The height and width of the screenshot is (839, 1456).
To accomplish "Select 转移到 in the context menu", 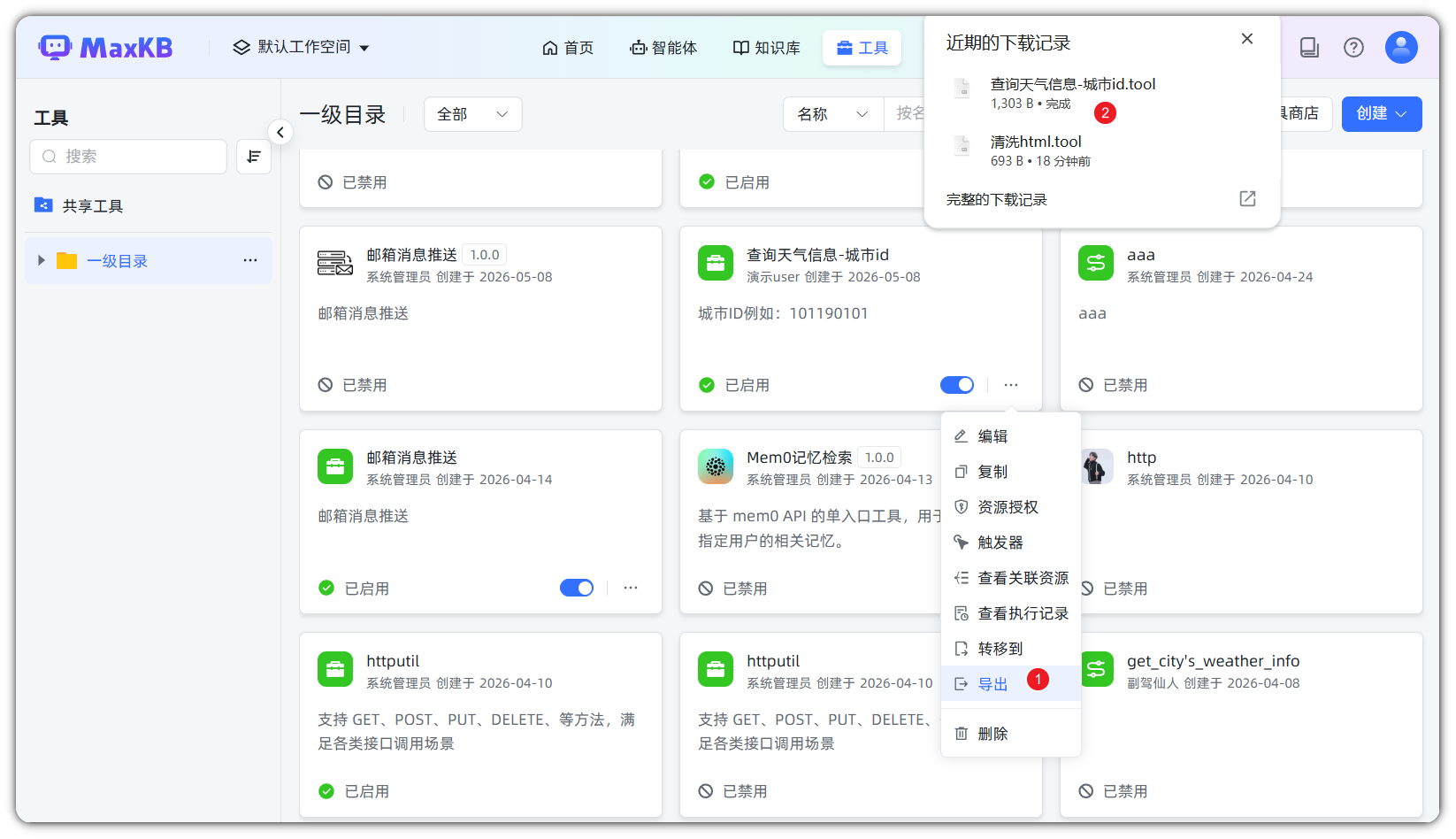I will click(x=1011, y=649).
